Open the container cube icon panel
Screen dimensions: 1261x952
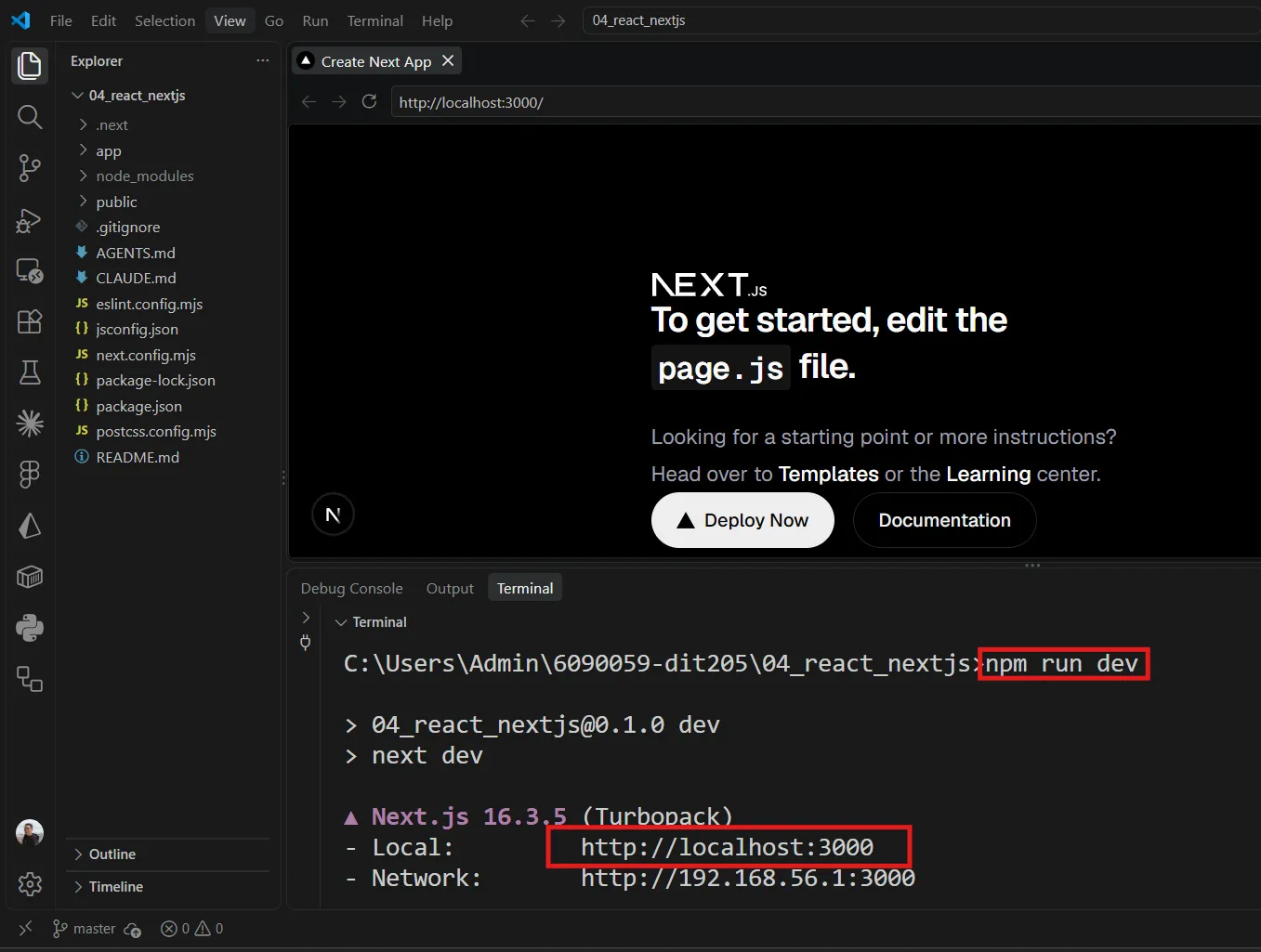[x=30, y=577]
